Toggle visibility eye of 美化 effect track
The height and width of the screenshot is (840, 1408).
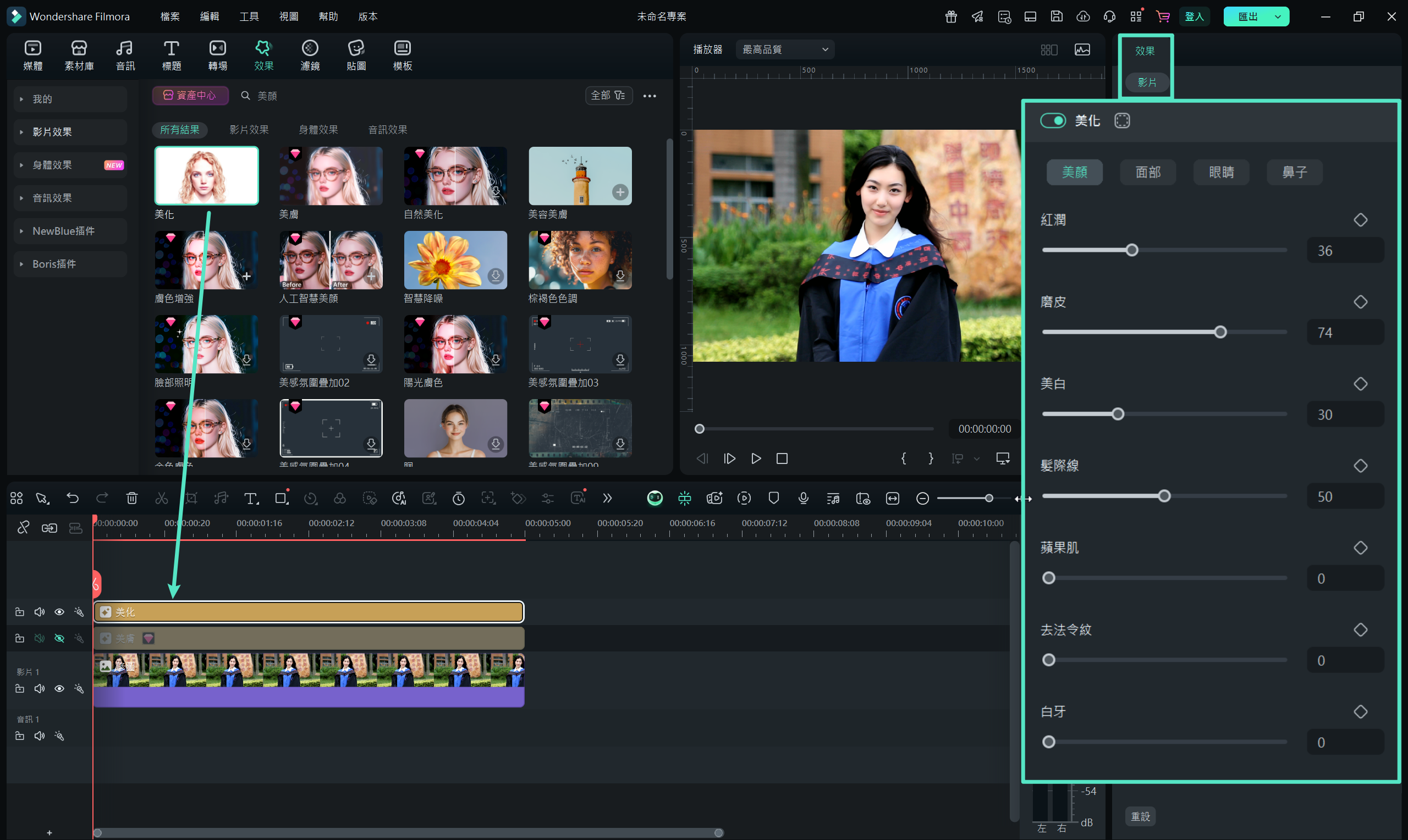pos(59,612)
